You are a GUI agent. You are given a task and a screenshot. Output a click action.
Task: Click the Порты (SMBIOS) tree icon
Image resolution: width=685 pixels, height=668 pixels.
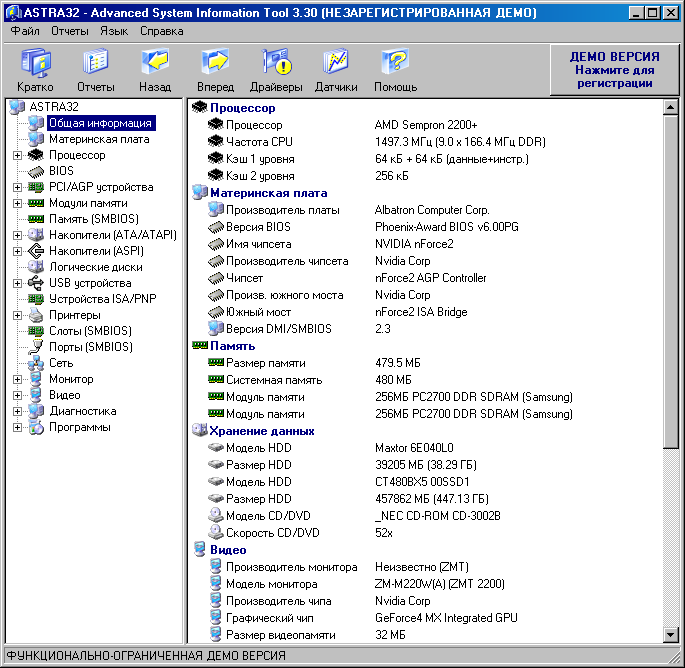[x=36, y=346]
